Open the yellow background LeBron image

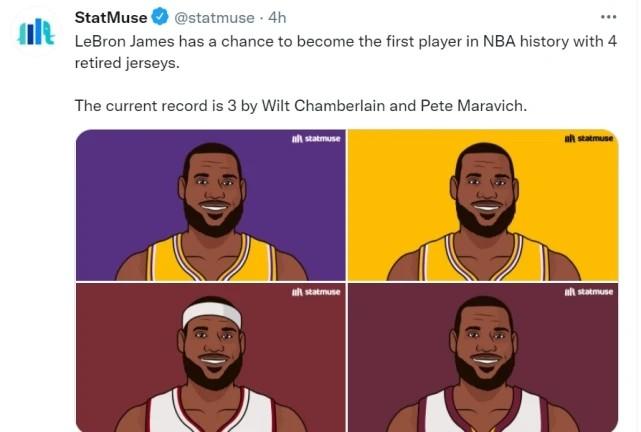click(x=483, y=205)
